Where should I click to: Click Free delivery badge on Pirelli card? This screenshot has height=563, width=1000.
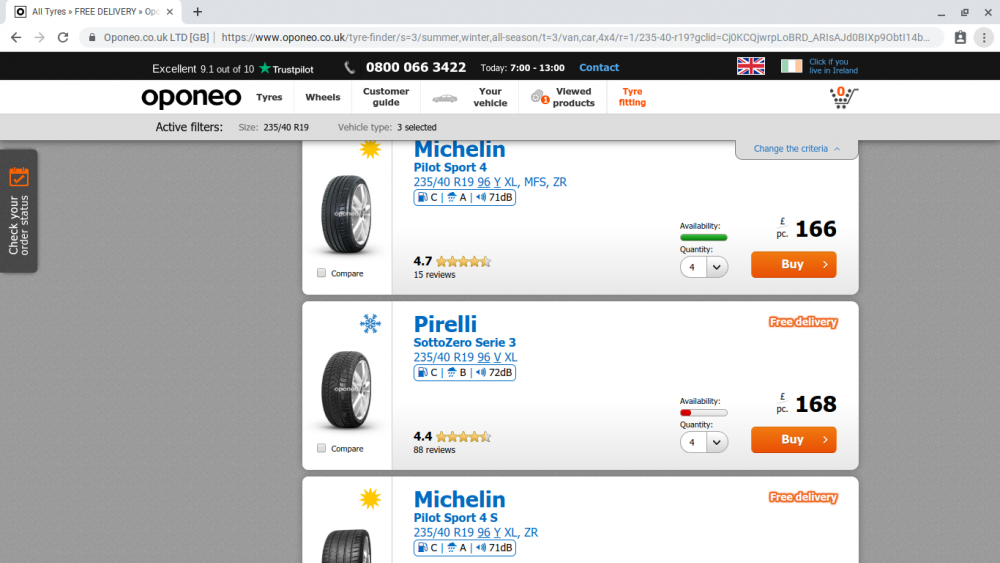pyautogui.click(x=803, y=322)
